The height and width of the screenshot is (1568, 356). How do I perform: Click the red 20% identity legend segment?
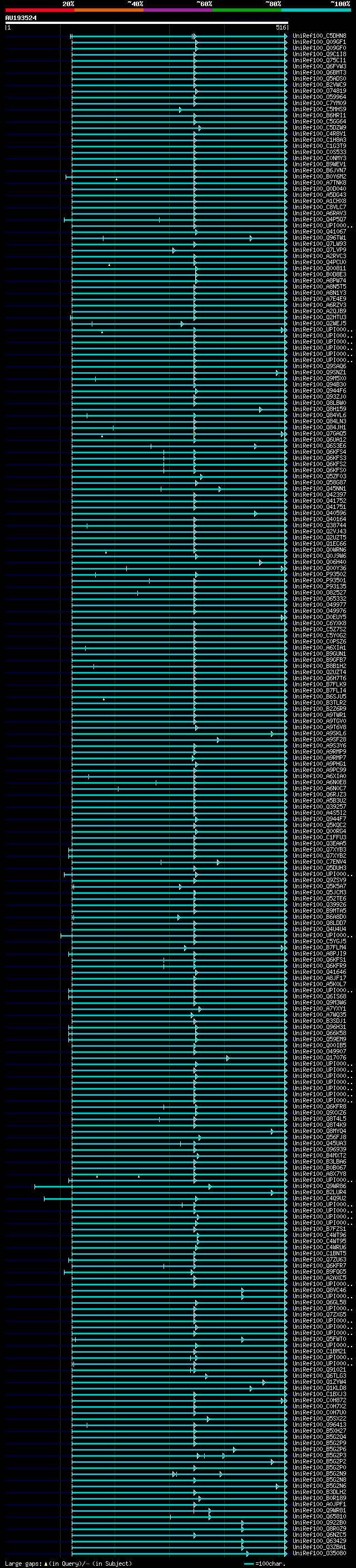(39, 11)
